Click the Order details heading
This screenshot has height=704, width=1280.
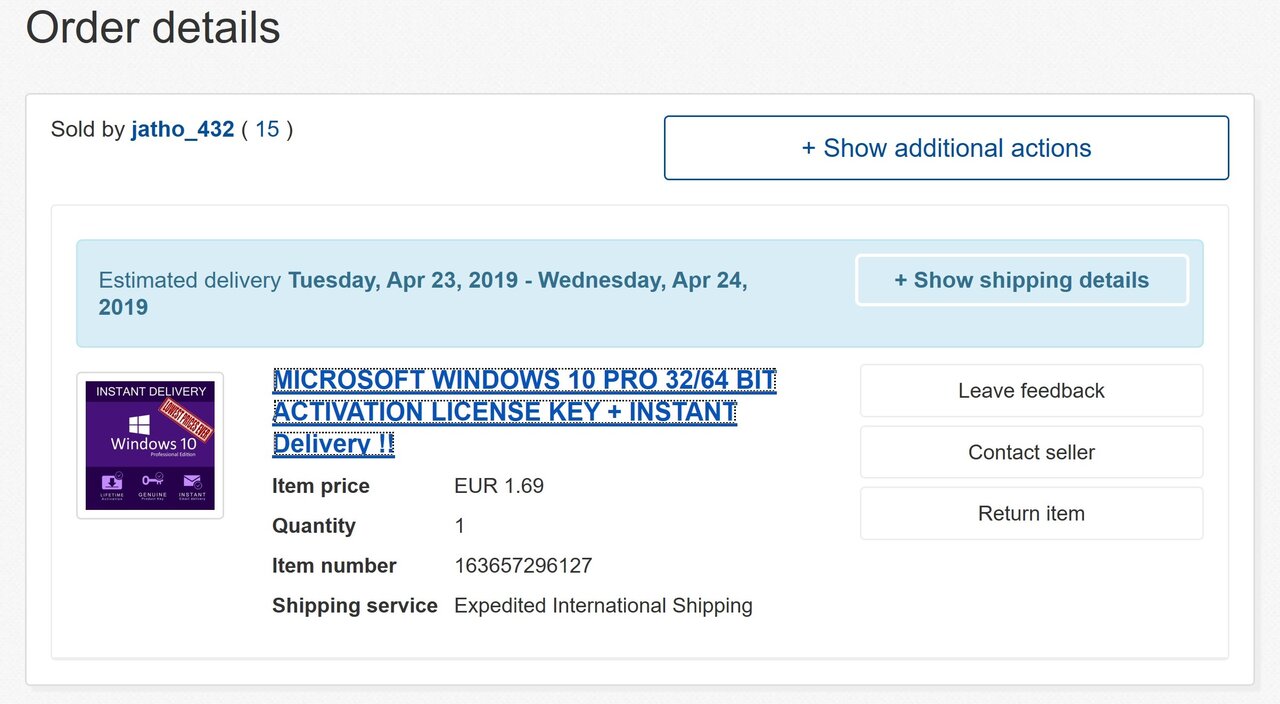(x=153, y=27)
